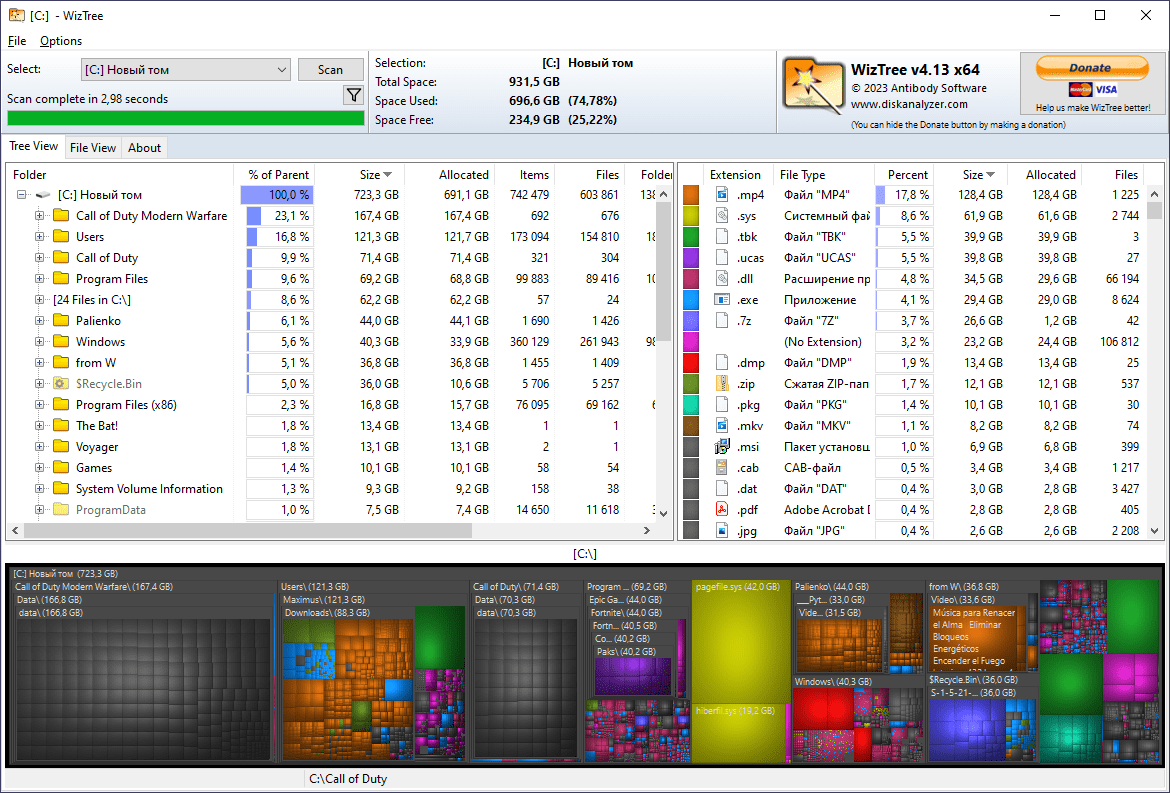Image resolution: width=1170 pixels, height=793 pixels.
Task: Sort extensions by the Extension column header
Action: click(736, 175)
